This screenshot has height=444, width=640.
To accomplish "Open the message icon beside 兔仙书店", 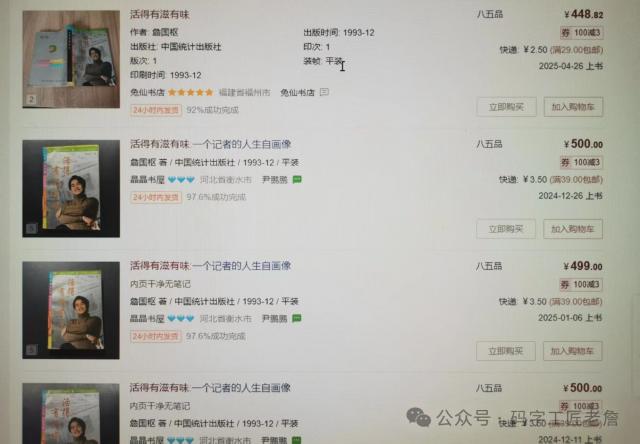I will coord(324,92).
